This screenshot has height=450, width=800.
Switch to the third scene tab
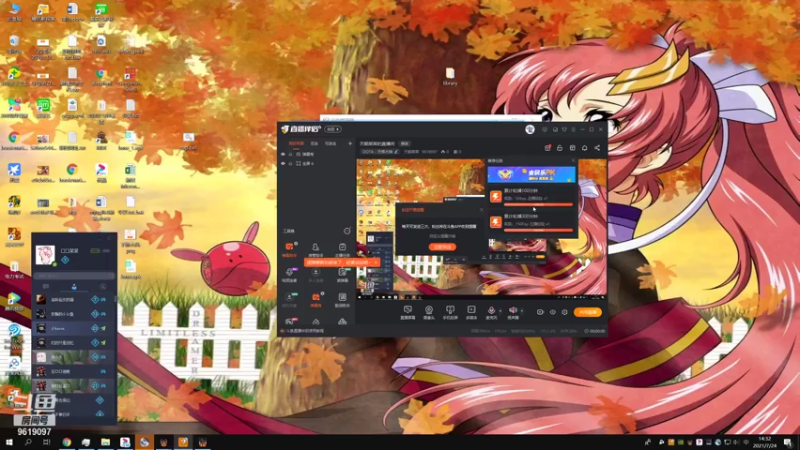[x=331, y=144]
